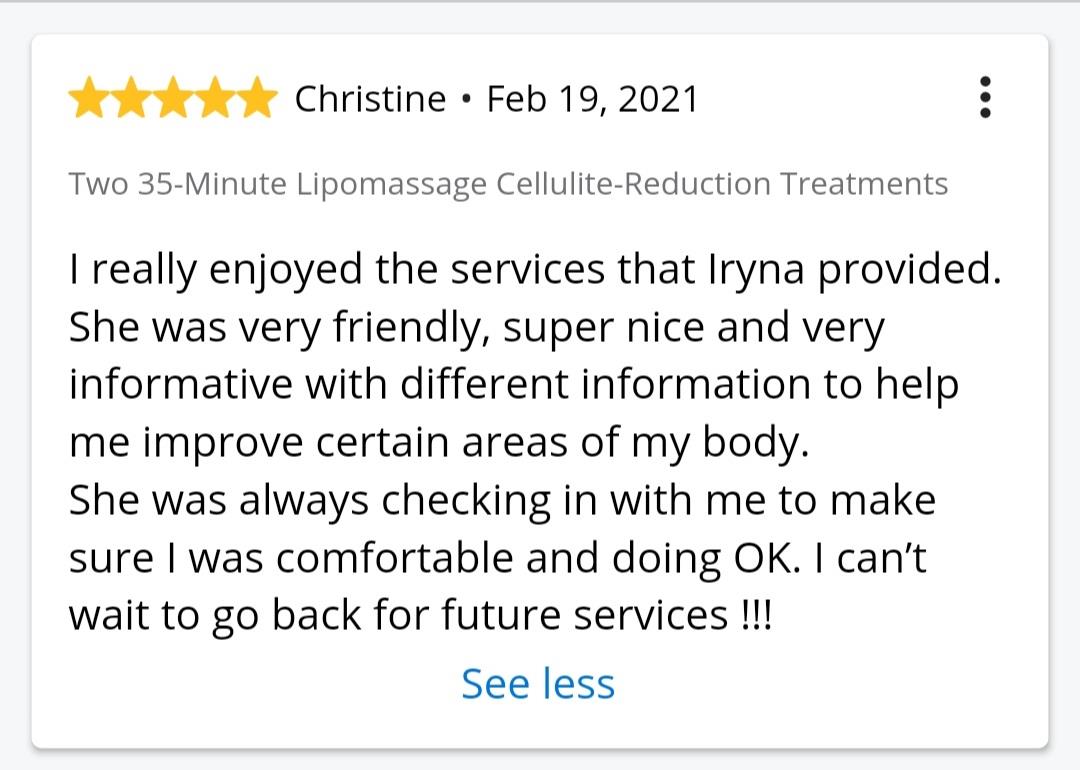Collapse the review with See less
The height and width of the screenshot is (770, 1080).
click(538, 684)
